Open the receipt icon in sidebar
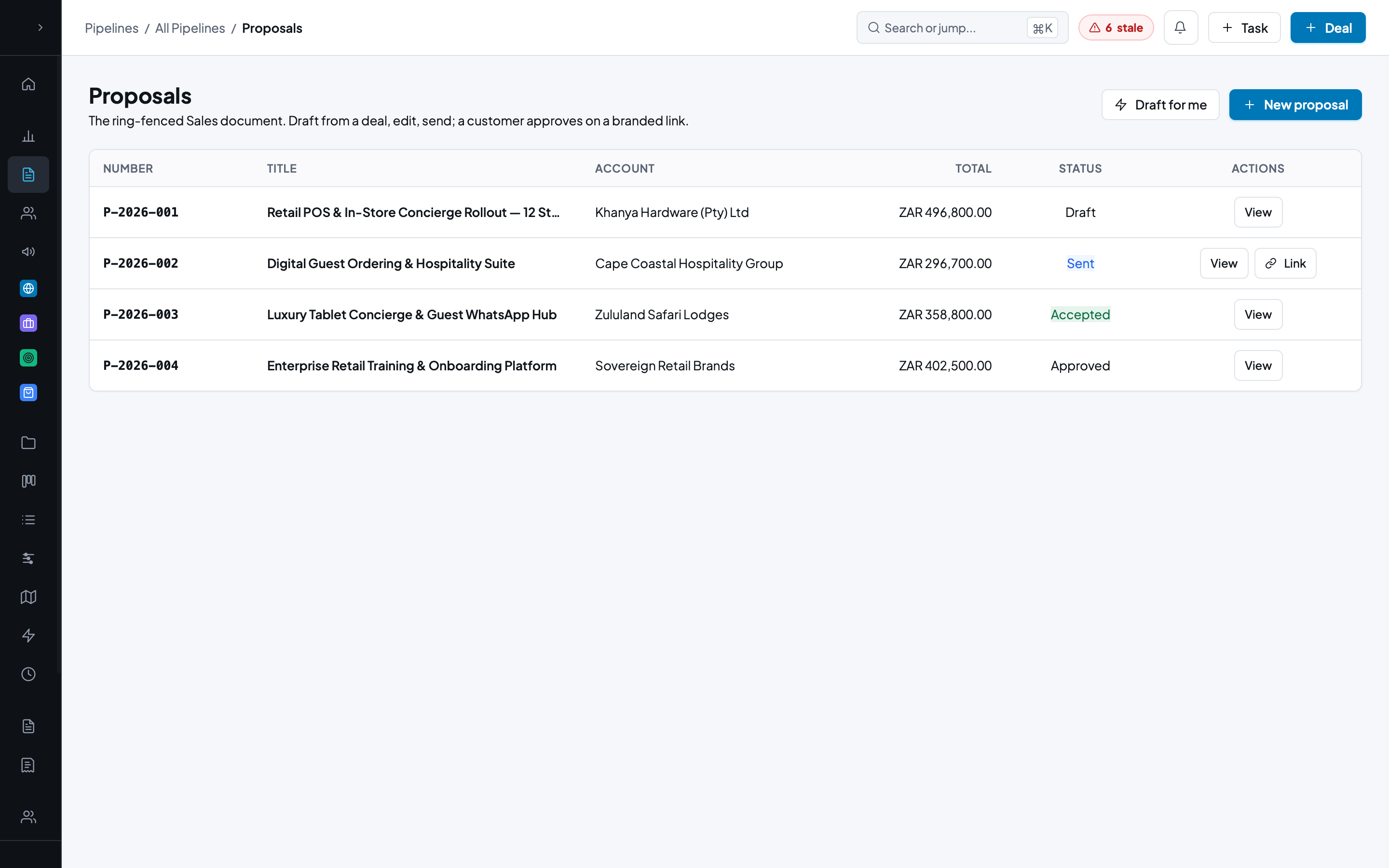The height and width of the screenshot is (868, 1389). pos(28,765)
